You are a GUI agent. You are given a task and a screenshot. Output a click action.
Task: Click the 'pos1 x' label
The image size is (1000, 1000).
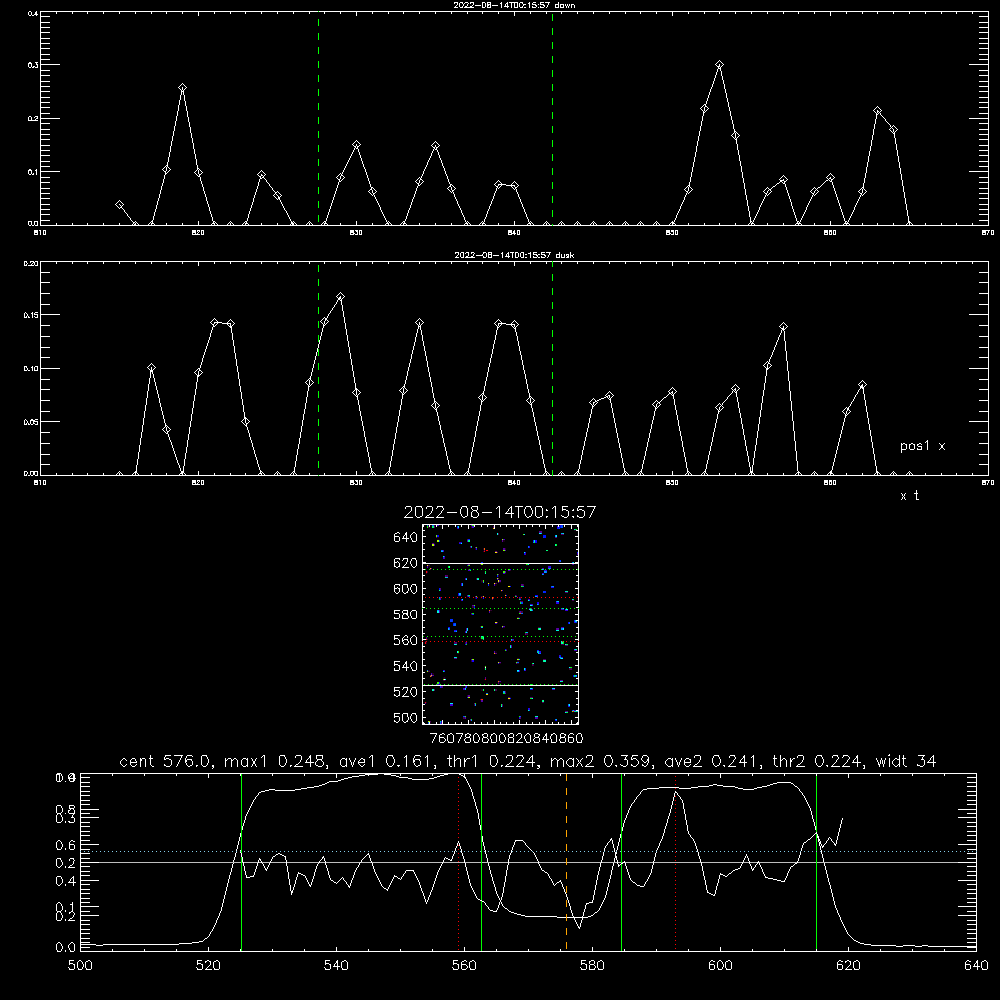[922, 446]
